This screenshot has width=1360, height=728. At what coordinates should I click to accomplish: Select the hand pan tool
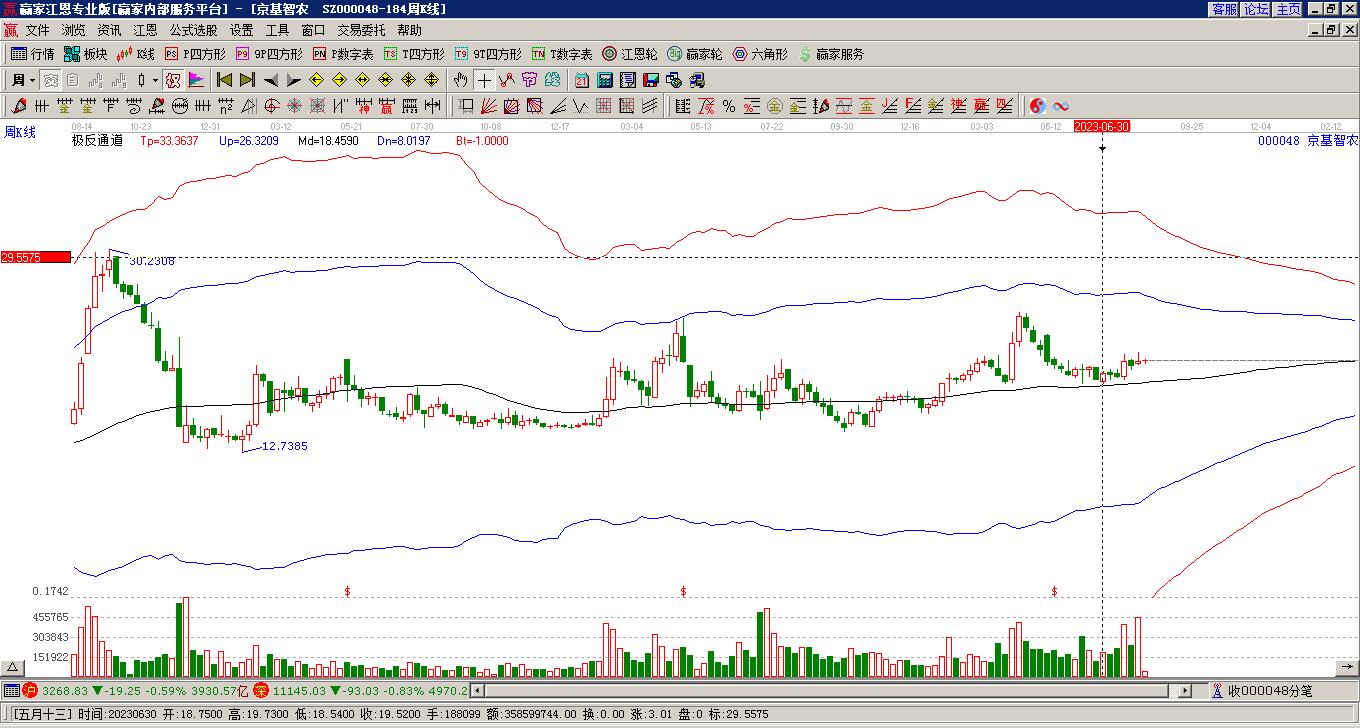pos(460,80)
